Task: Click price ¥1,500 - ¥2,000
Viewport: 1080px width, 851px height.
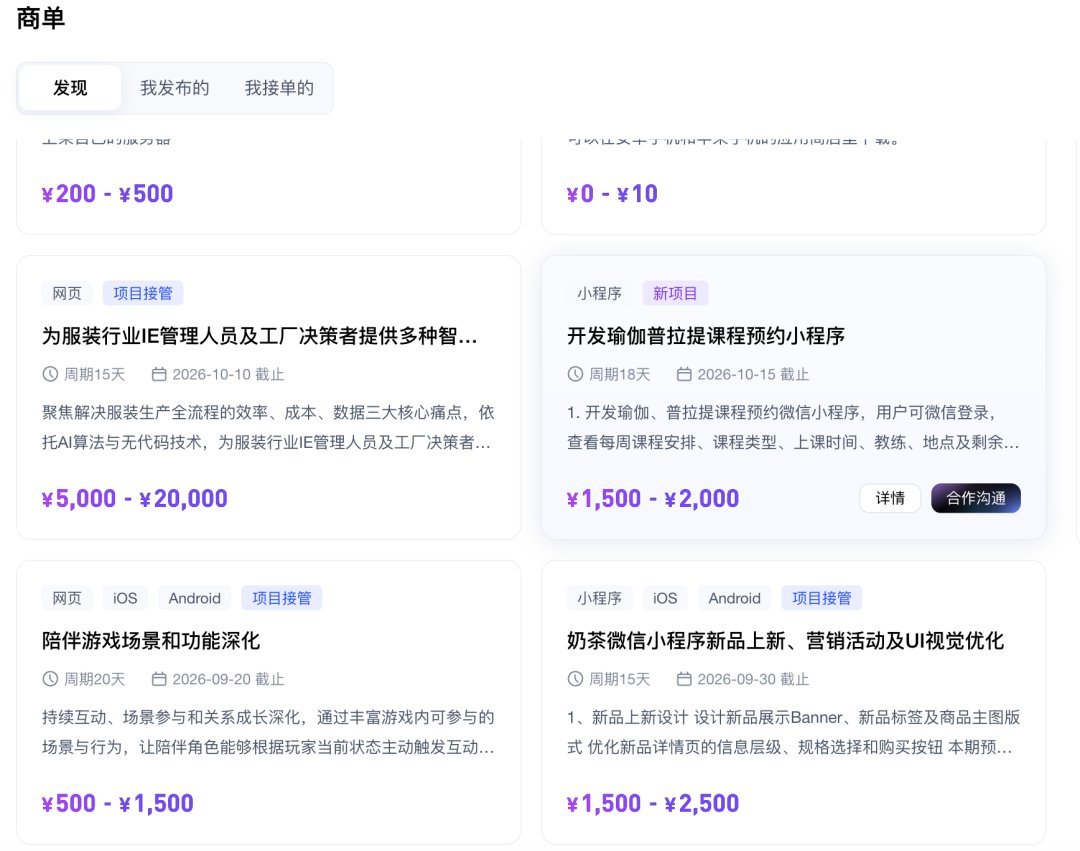Action: click(x=653, y=499)
